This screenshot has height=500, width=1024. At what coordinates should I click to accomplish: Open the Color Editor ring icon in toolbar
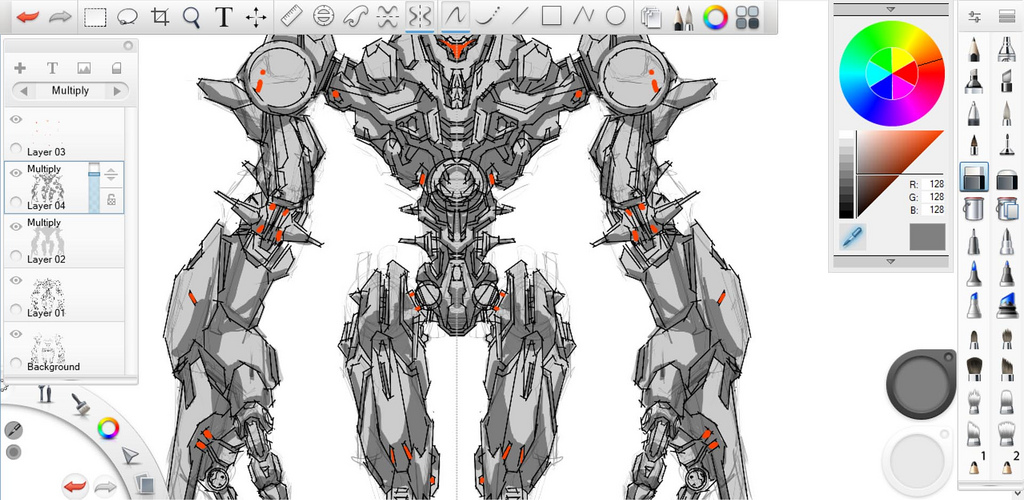pos(715,17)
